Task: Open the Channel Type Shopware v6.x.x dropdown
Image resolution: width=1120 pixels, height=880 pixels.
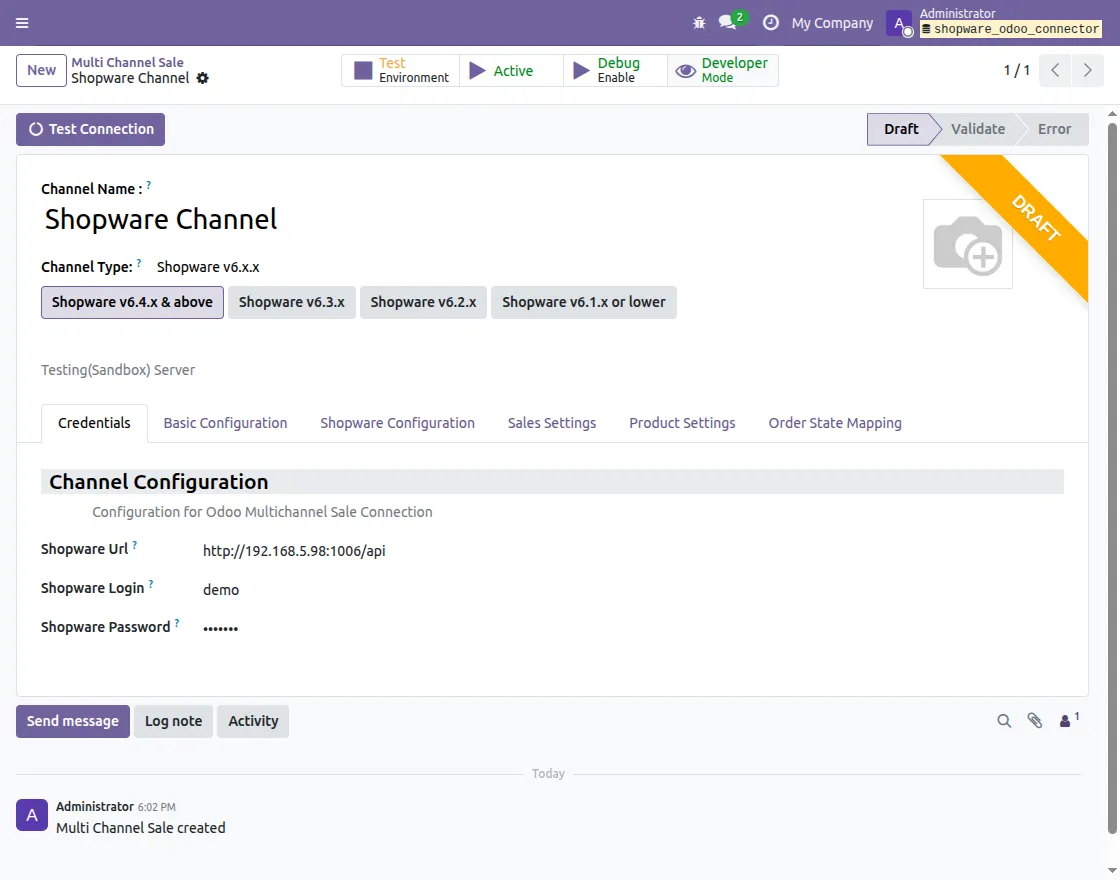Action: [208, 267]
